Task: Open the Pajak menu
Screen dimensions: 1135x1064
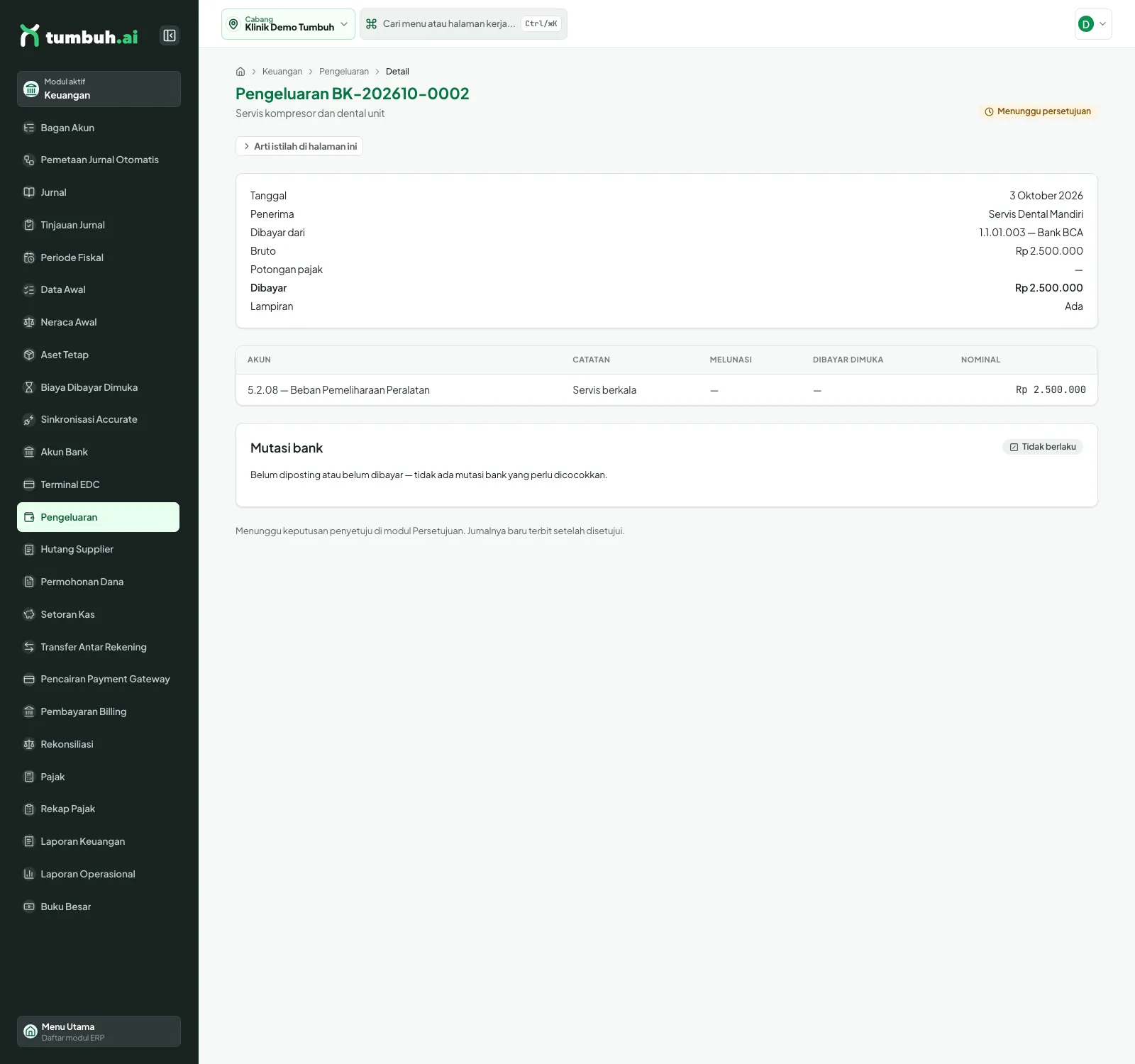Action: pos(98,777)
